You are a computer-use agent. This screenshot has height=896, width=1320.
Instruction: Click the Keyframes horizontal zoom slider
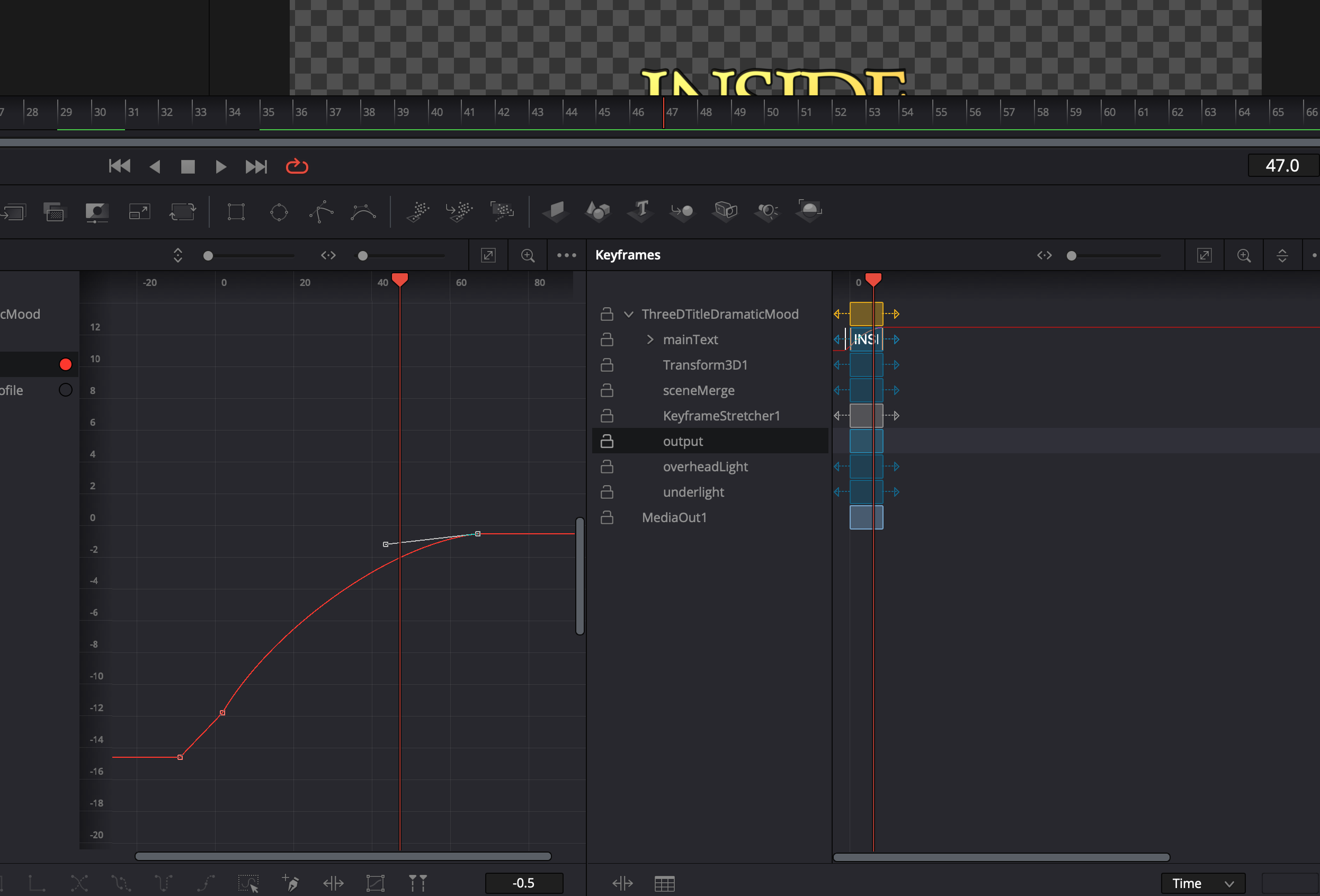[x=1113, y=256]
